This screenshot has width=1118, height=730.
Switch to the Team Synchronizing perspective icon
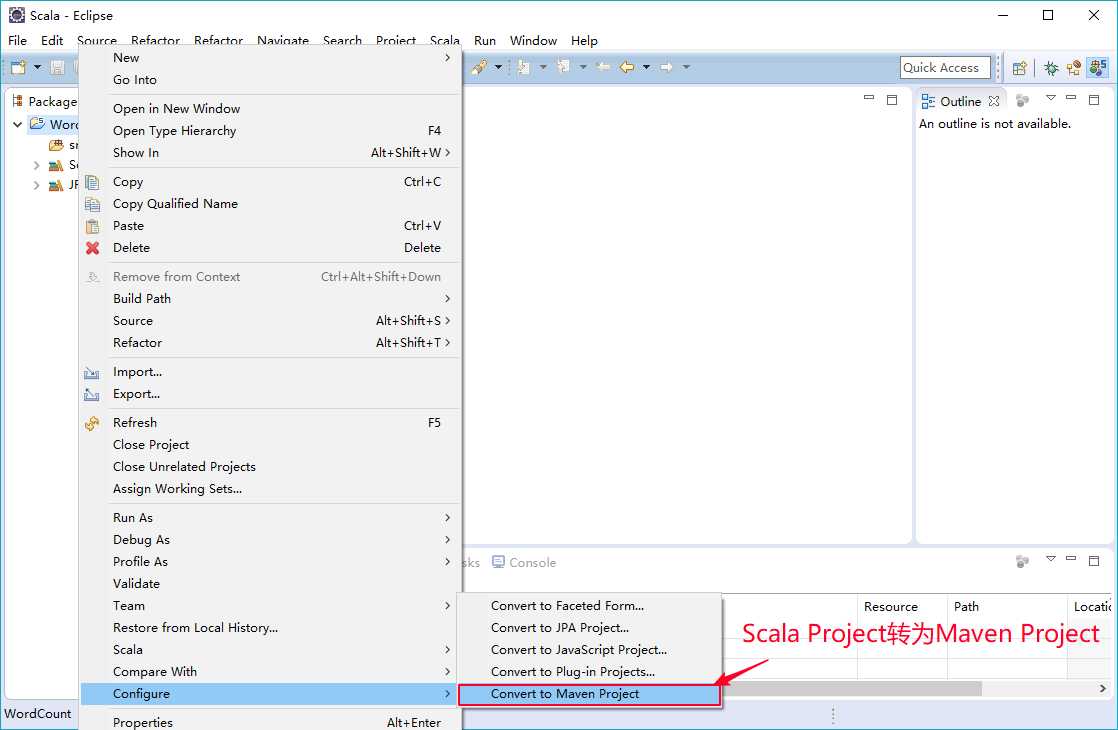pos(1074,68)
